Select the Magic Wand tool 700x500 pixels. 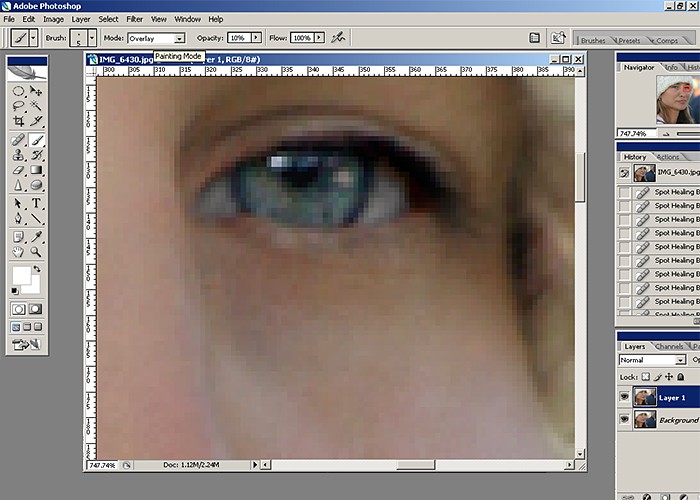click(36, 106)
